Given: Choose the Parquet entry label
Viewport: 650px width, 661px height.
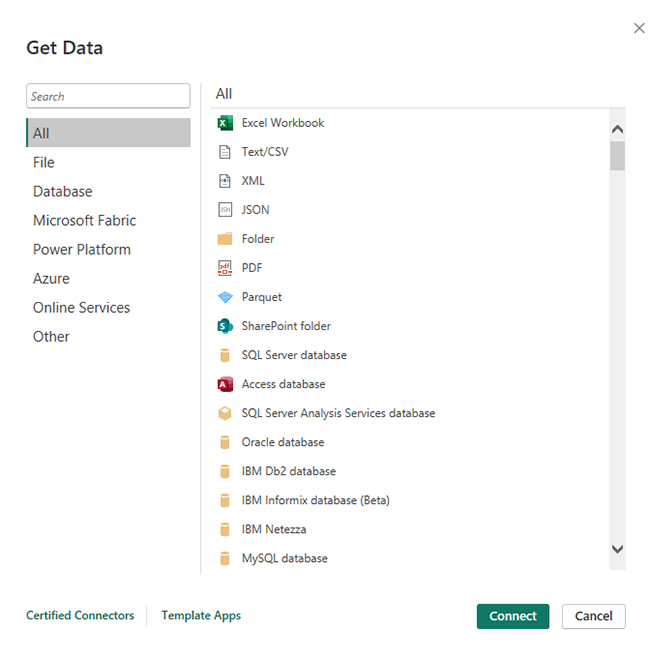Looking at the screenshot, I should click(x=261, y=297).
